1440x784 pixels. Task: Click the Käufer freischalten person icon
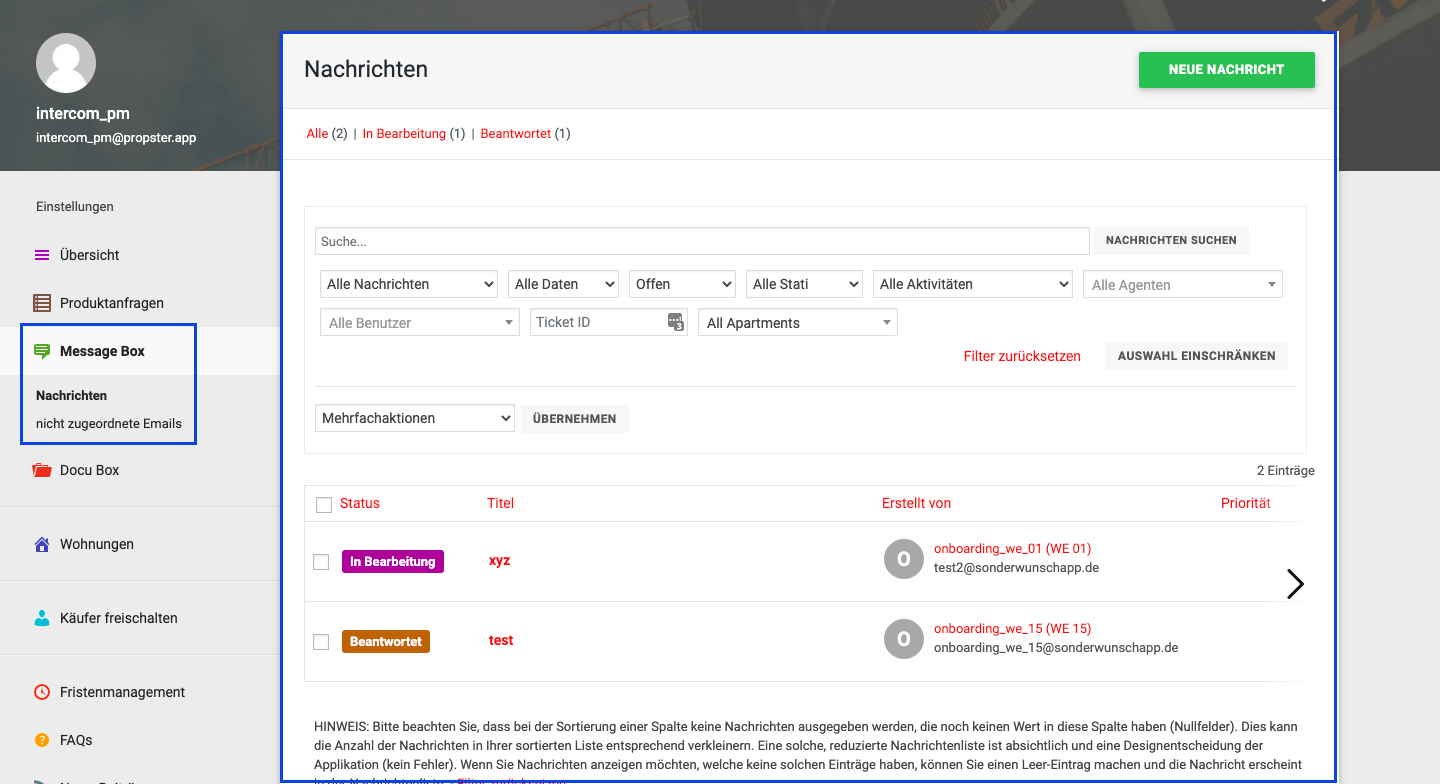[42, 618]
